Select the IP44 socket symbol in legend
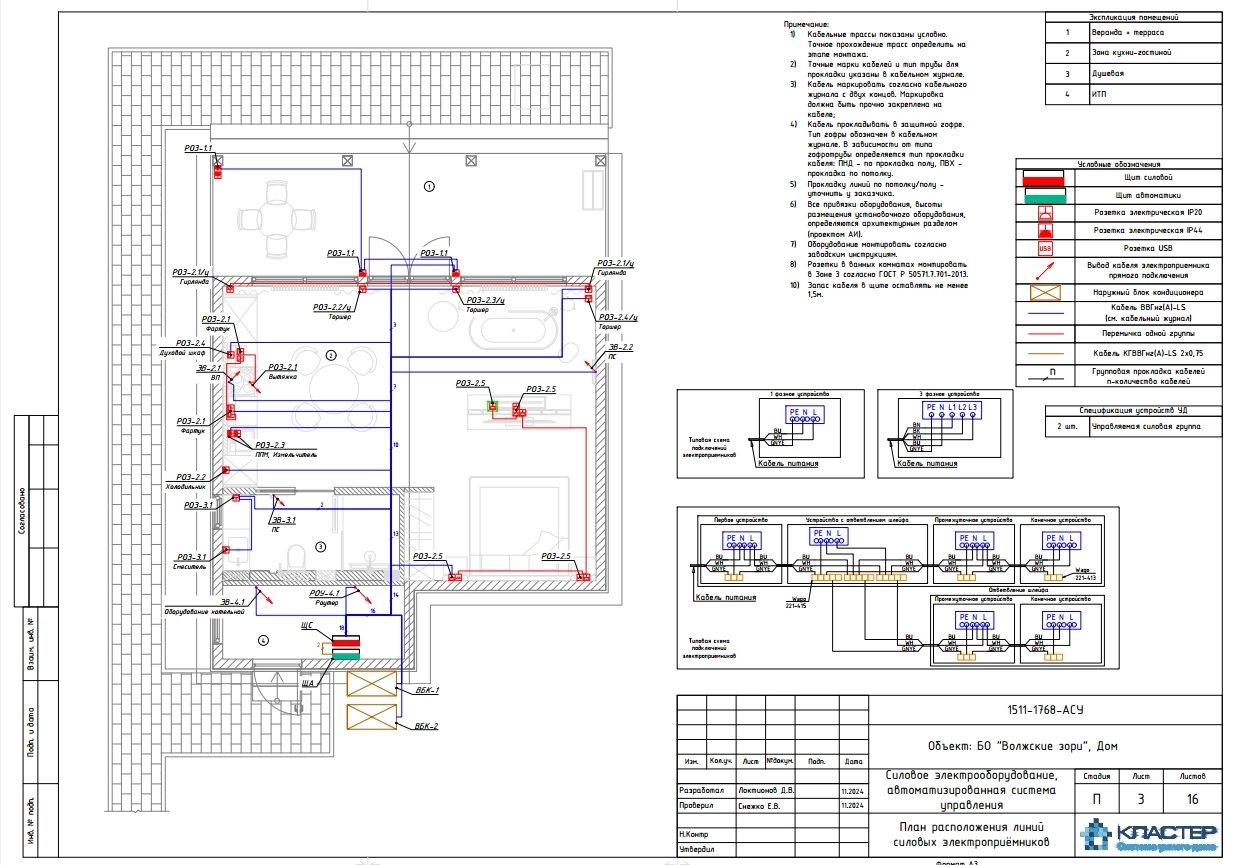 (x=1045, y=231)
